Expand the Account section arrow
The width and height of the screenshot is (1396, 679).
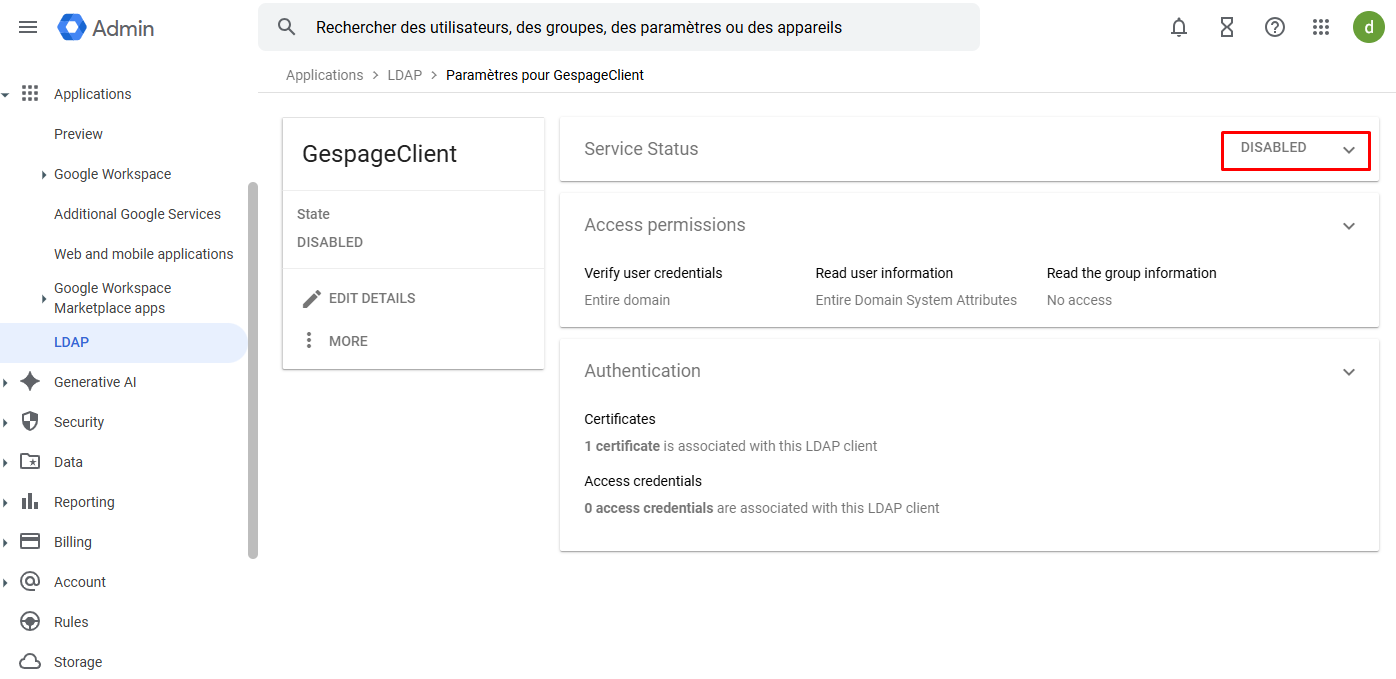5,582
